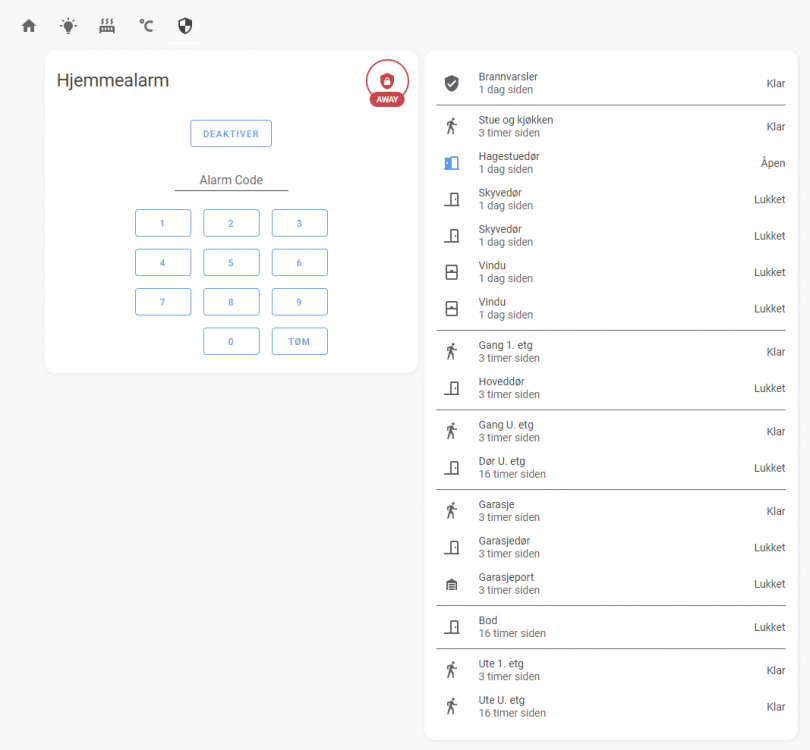Clear the code with TØM button
810x750 pixels.
299,341
